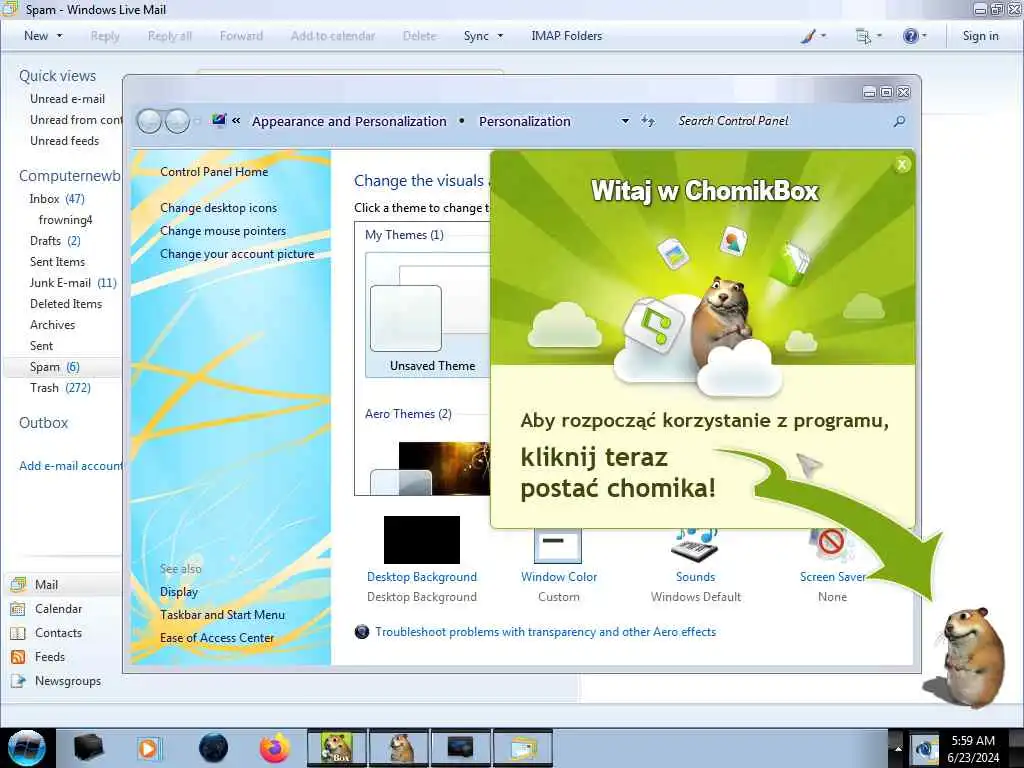Click the Control Panel forward arrow button
The image size is (1024, 768).
(x=177, y=121)
